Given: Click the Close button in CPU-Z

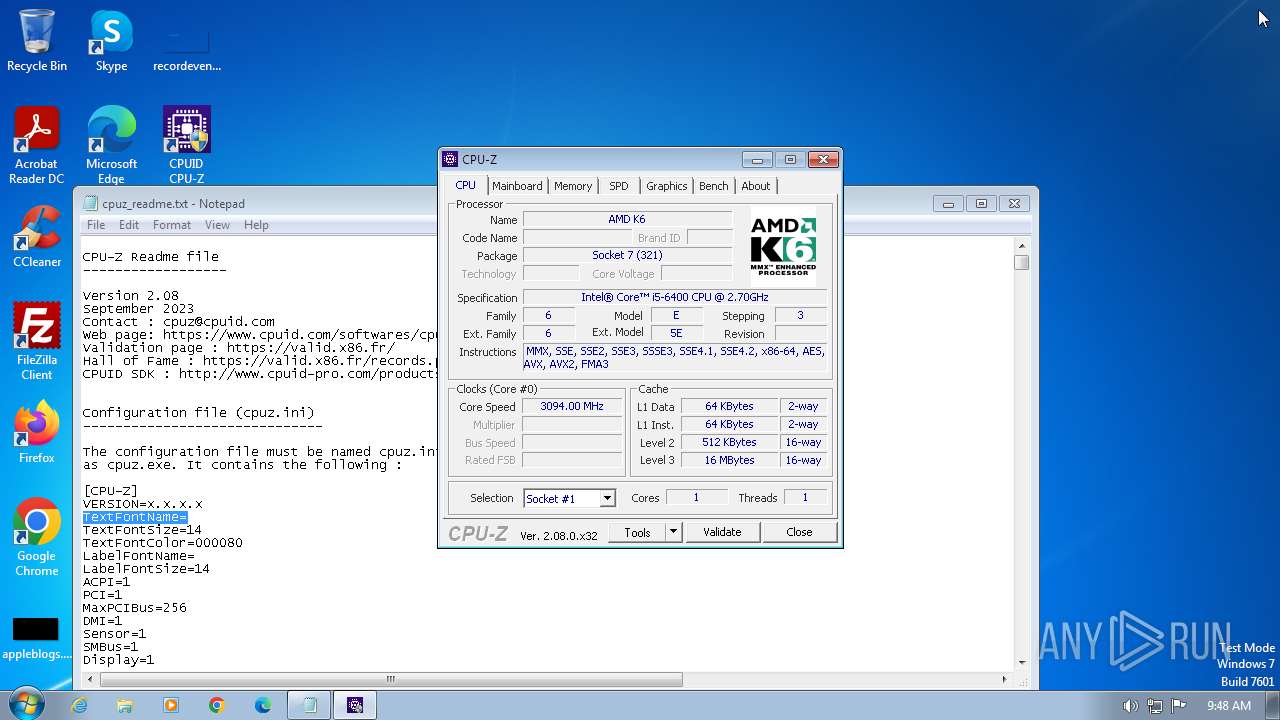Looking at the screenshot, I should (x=799, y=532).
